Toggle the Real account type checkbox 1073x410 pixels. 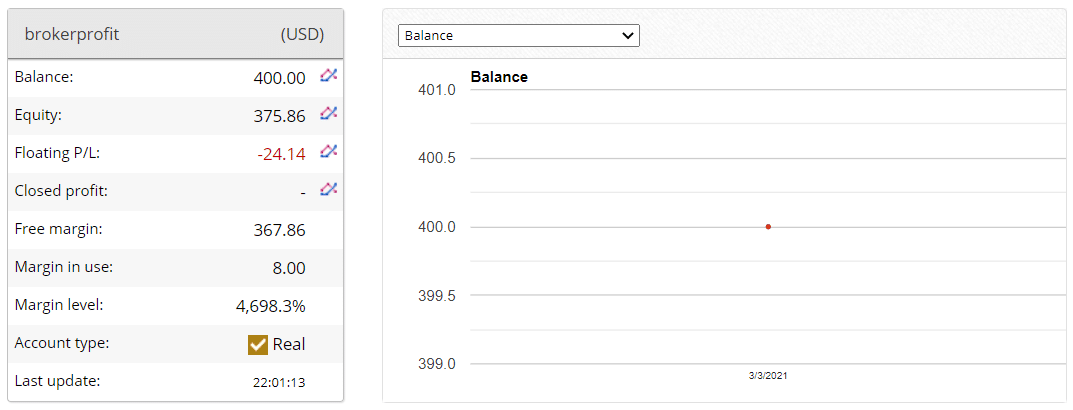pos(257,344)
